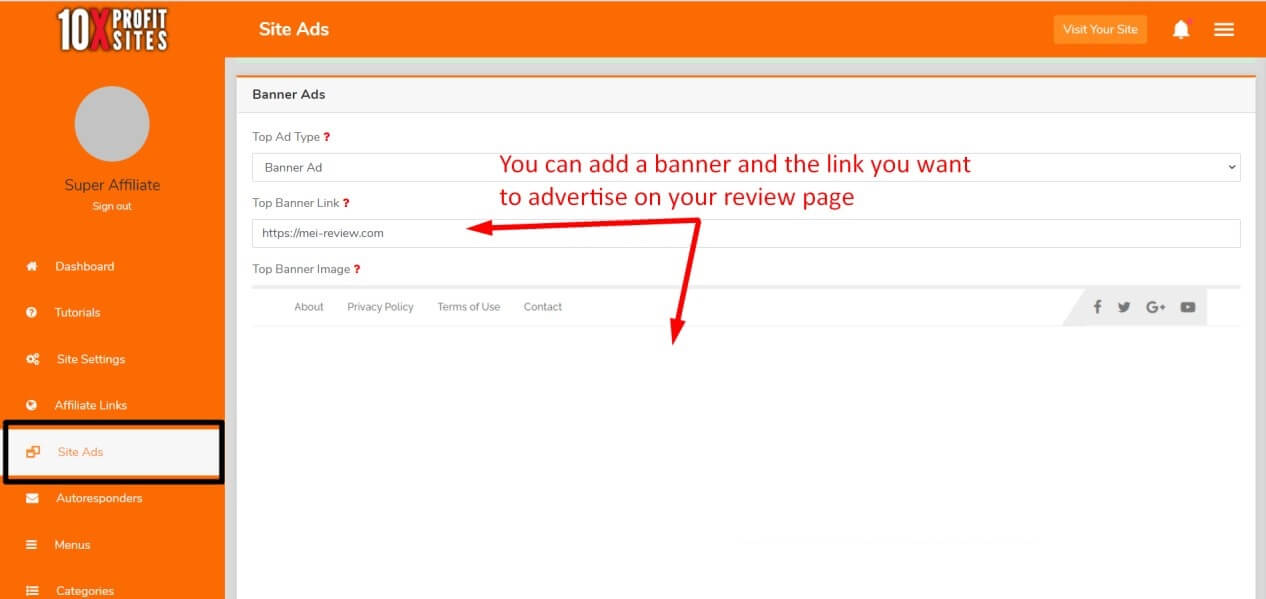The width and height of the screenshot is (1266, 599).
Task: Expand the Top Ad Type dropdown
Action: coord(745,168)
